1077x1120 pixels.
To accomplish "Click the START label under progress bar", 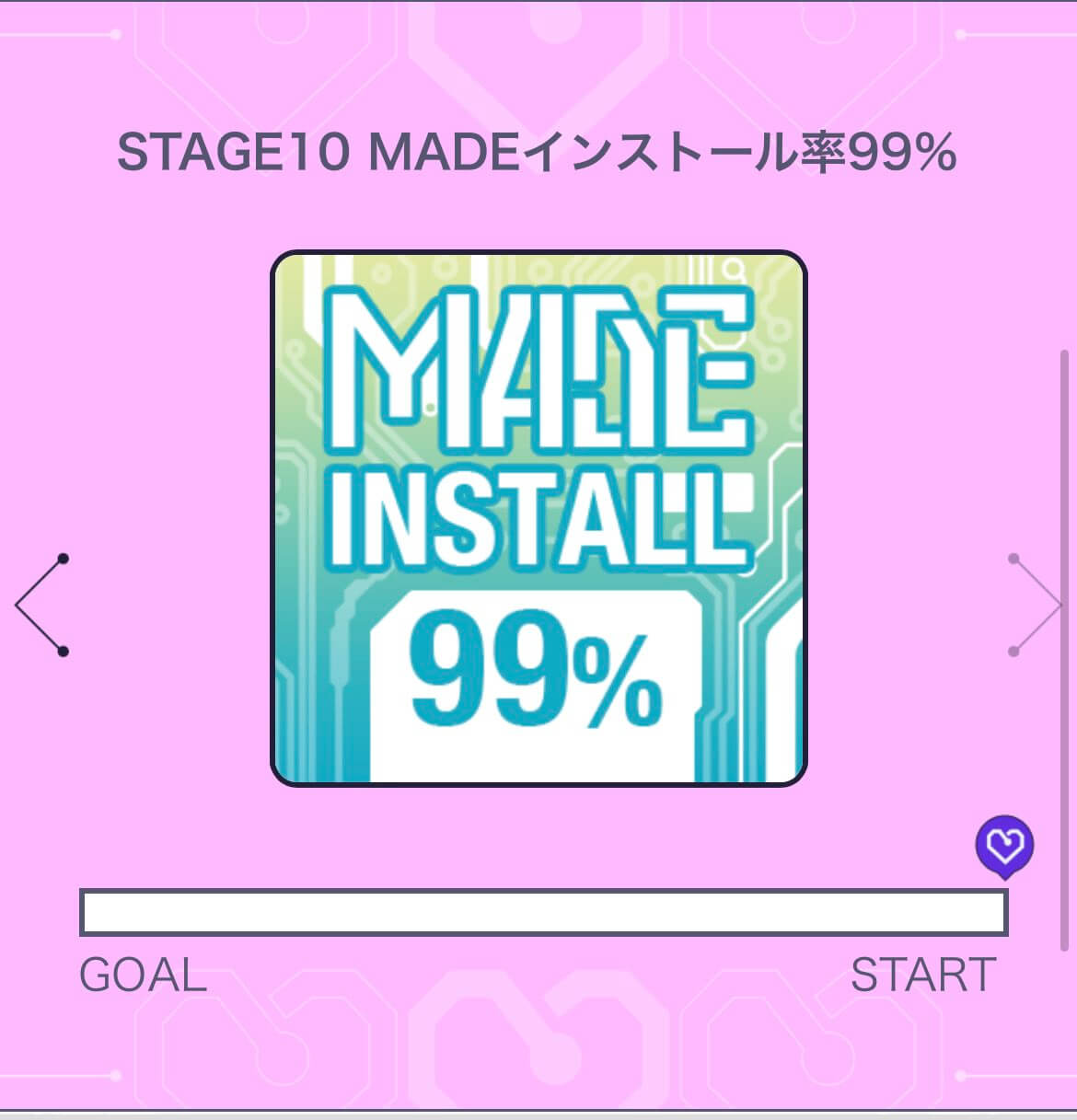I will pos(923,975).
